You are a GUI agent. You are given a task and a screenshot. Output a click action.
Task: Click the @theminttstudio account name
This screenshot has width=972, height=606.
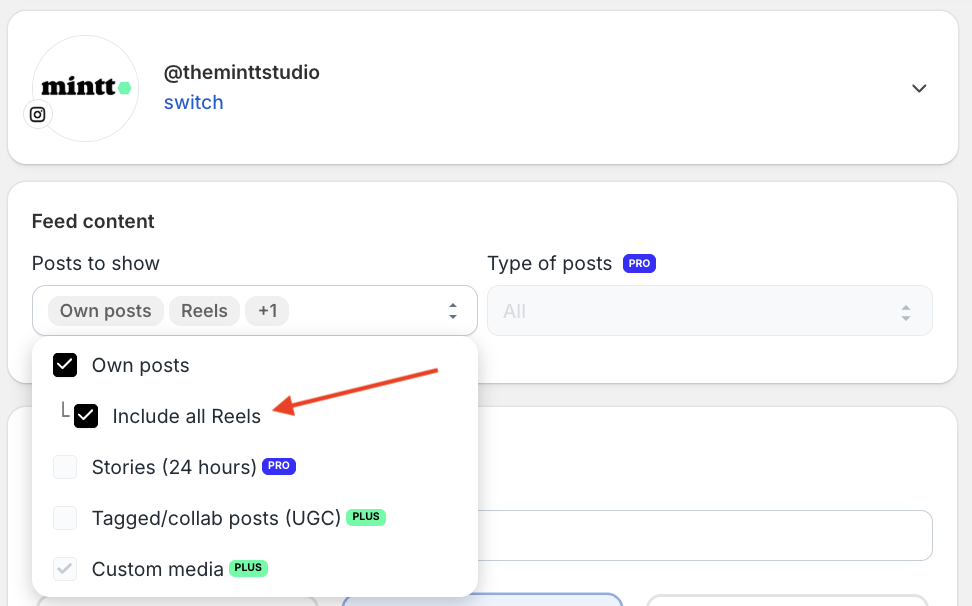coord(242,72)
